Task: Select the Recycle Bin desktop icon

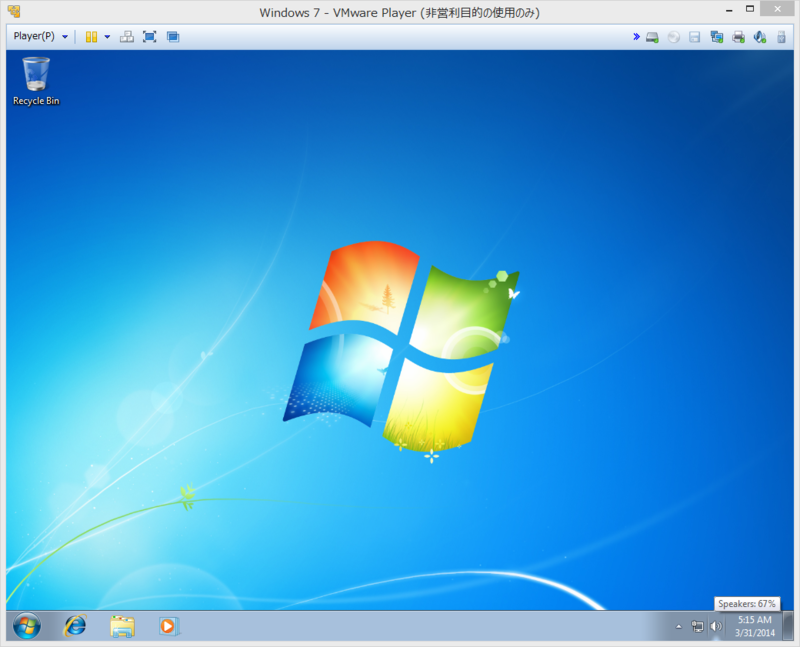Action: point(36,82)
